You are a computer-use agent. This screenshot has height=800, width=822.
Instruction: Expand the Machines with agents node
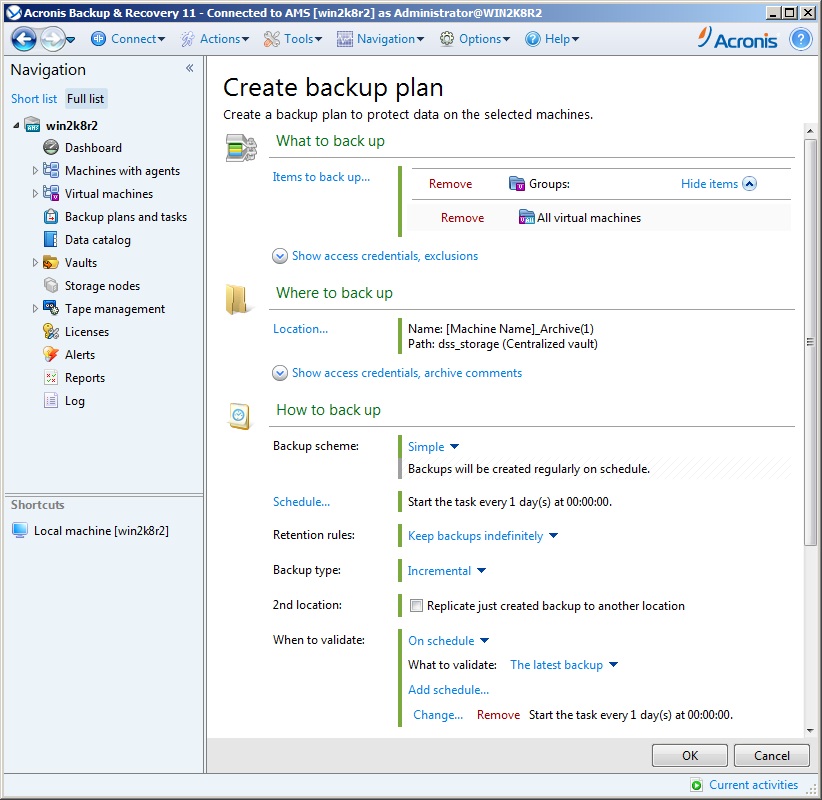pos(35,171)
